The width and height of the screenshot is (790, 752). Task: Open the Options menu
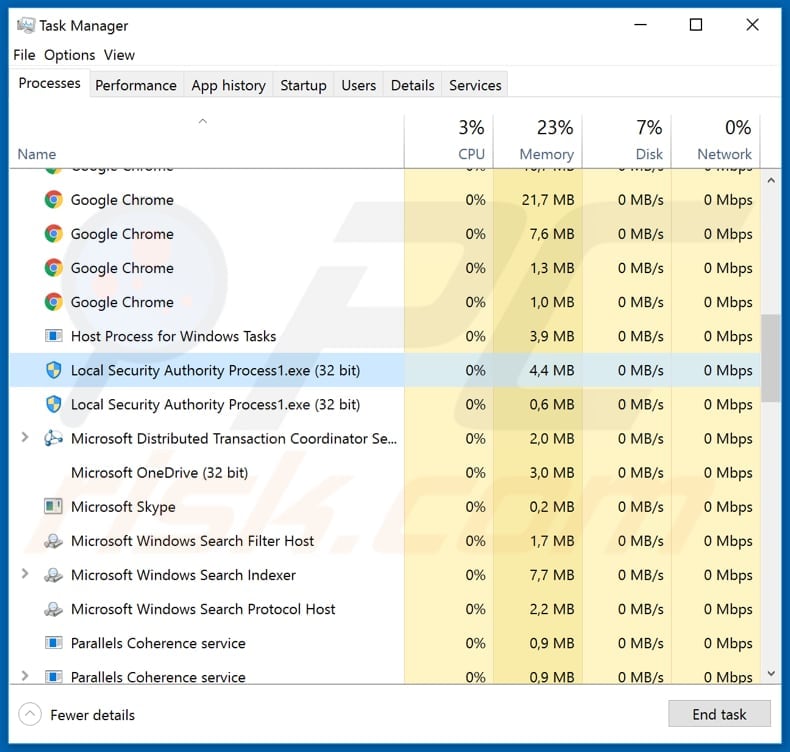(70, 55)
